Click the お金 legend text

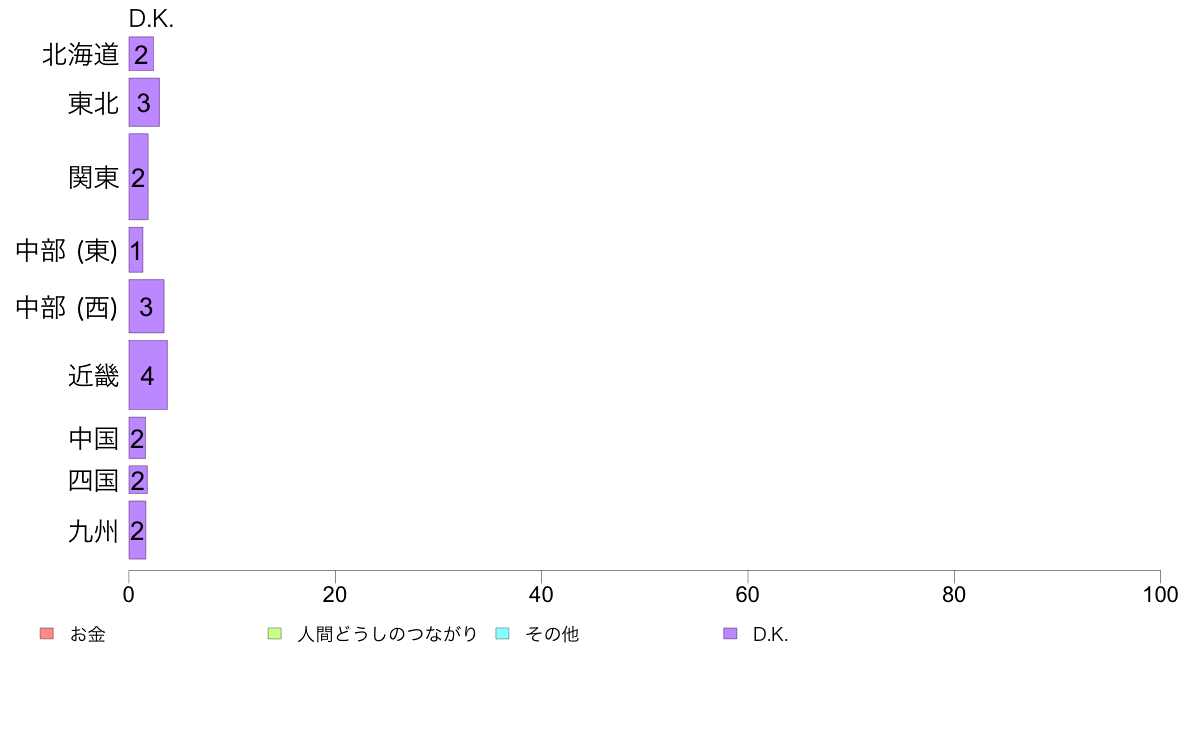[87, 634]
